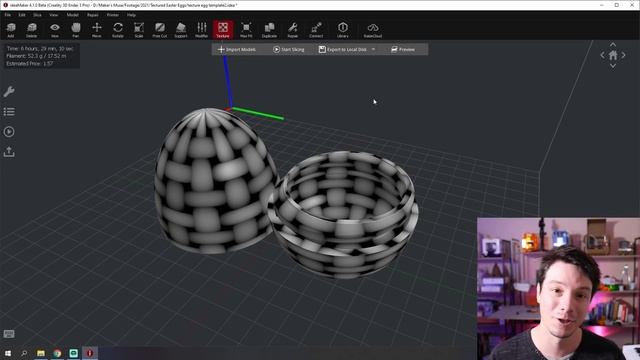Expand the Export to Local Disk dropdown arrow

(373, 49)
